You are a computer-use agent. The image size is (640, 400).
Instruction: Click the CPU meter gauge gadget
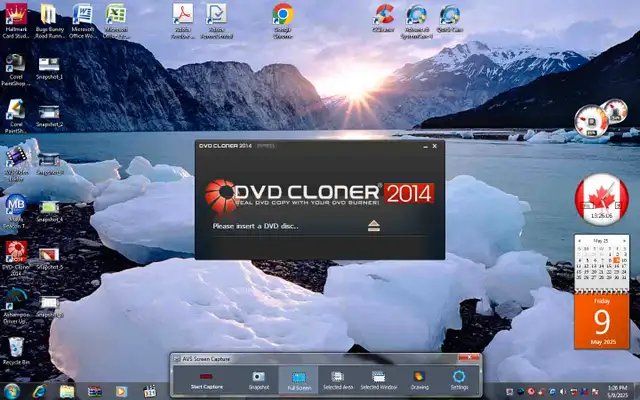(591, 121)
